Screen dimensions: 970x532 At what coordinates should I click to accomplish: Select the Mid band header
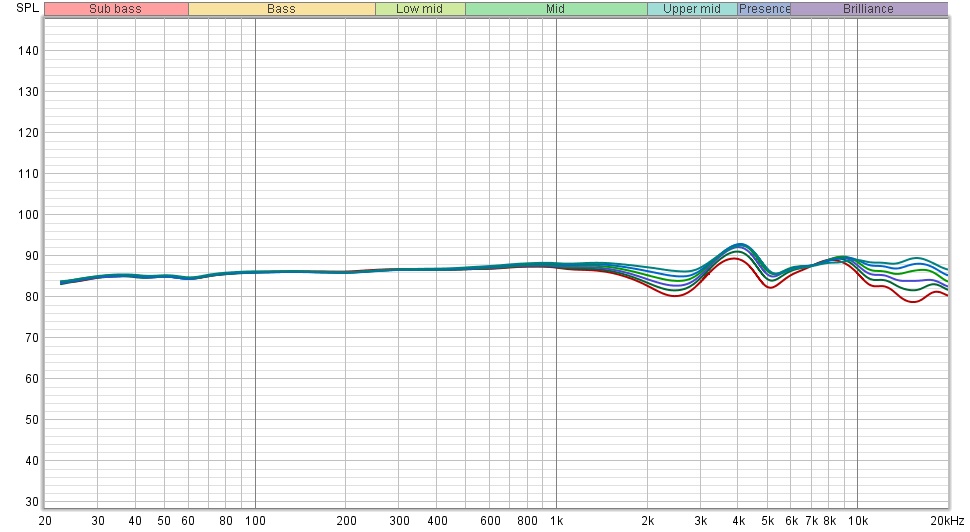point(555,9)
